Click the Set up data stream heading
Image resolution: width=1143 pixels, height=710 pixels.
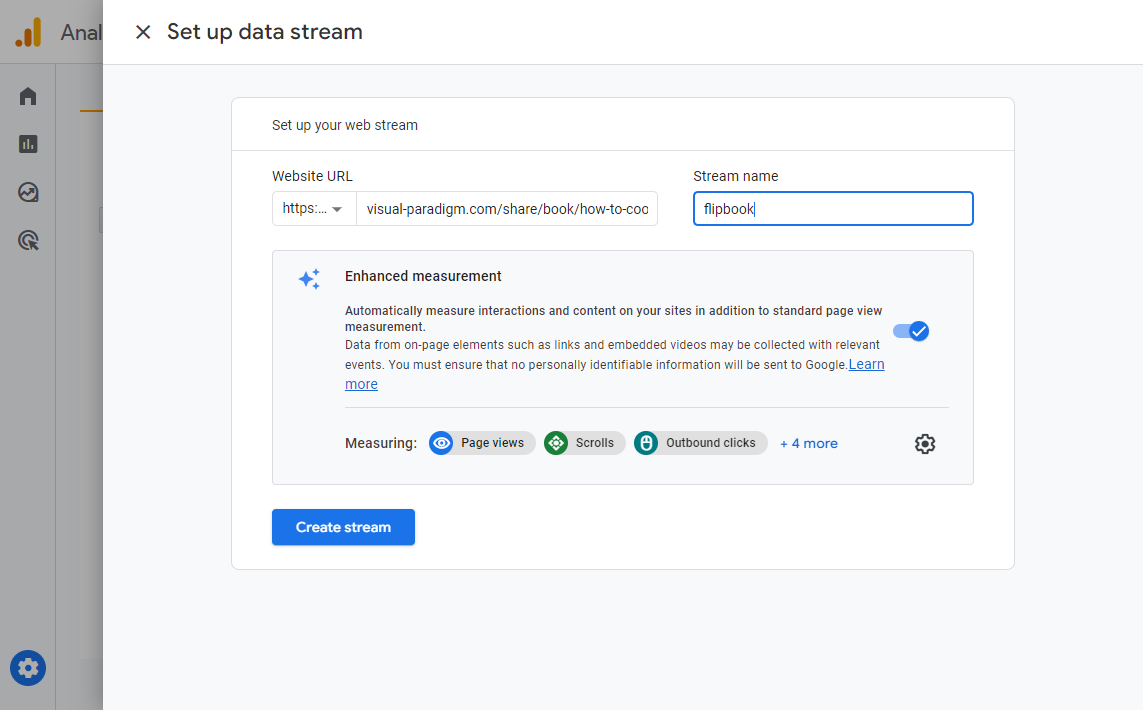click(264, 32)
